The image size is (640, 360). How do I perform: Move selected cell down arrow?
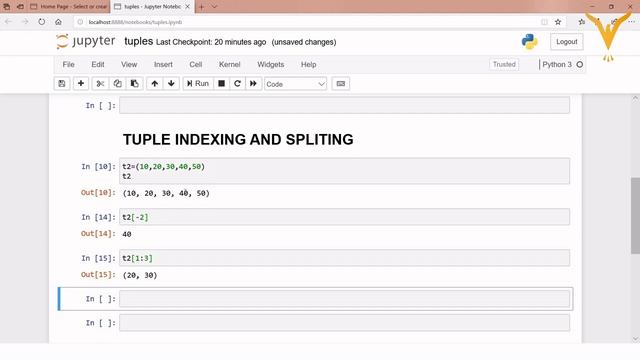[171, 84]
